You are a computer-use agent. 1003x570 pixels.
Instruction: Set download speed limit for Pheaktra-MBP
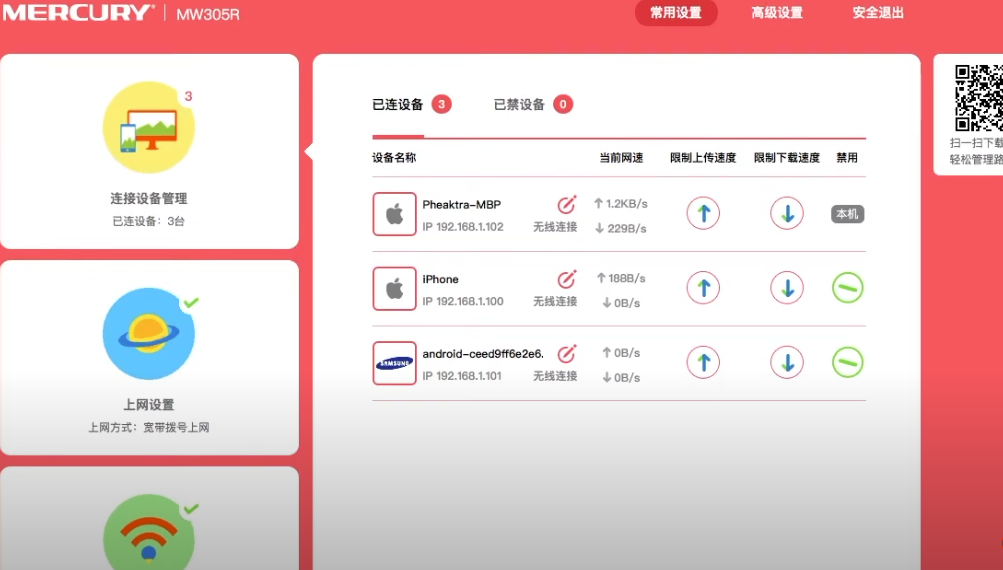point(787,213)
